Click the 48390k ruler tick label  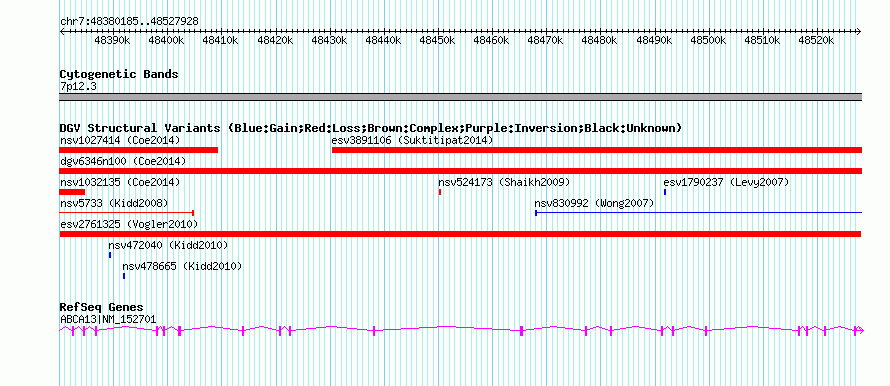pos(113,40)
